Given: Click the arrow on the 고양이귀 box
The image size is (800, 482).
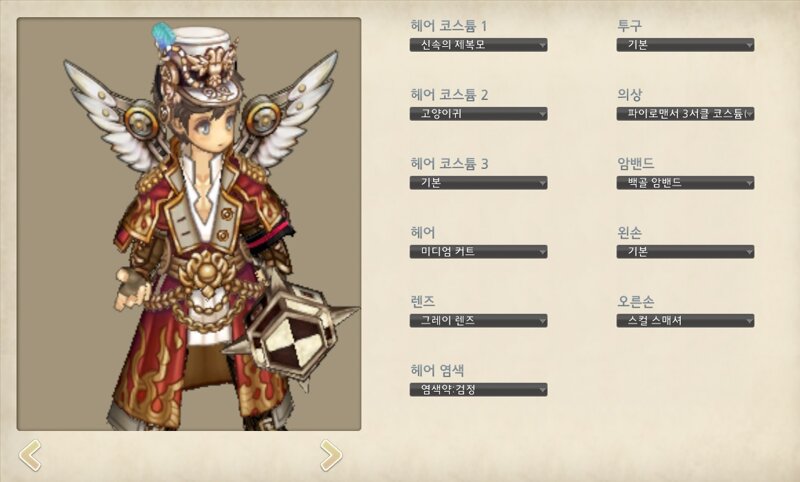Looking at the screenshot, I should [x=542, y=114].
